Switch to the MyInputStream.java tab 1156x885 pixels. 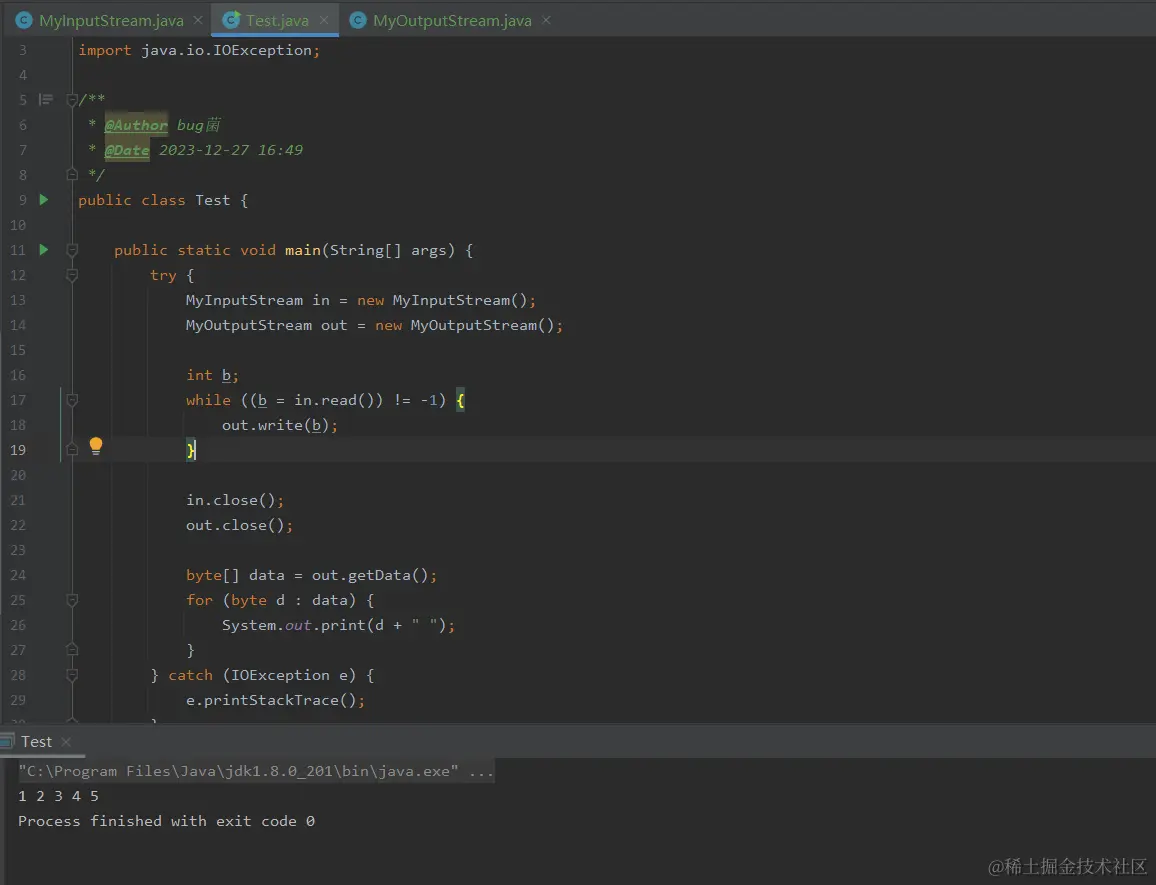click(111, 21)
